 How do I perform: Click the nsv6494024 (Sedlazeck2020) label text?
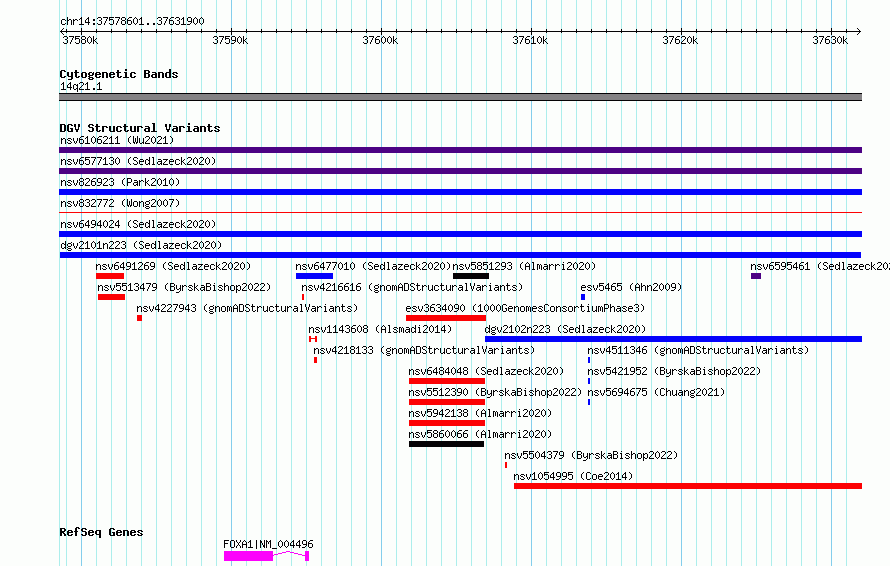138,224
